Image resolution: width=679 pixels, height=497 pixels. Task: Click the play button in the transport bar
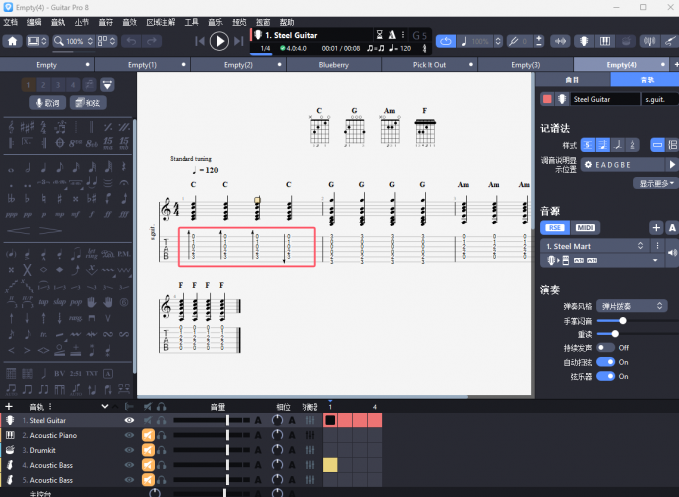220,41
